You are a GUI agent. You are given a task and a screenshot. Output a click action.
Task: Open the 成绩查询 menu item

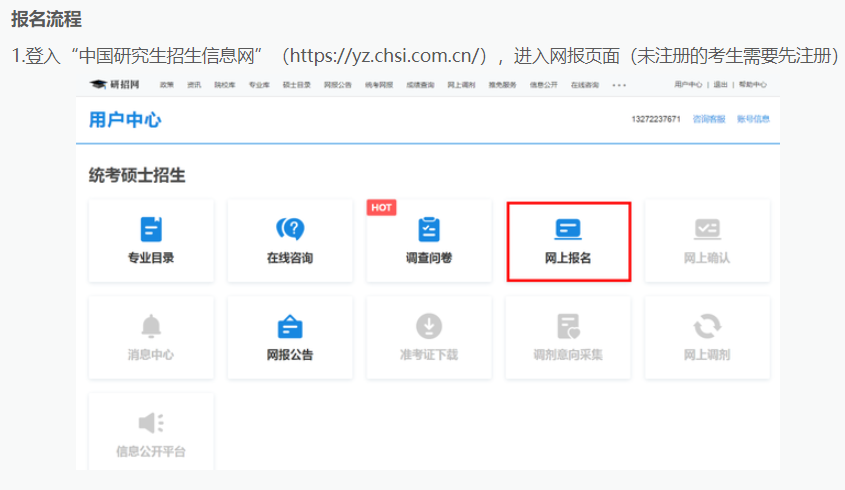(420, 85)
